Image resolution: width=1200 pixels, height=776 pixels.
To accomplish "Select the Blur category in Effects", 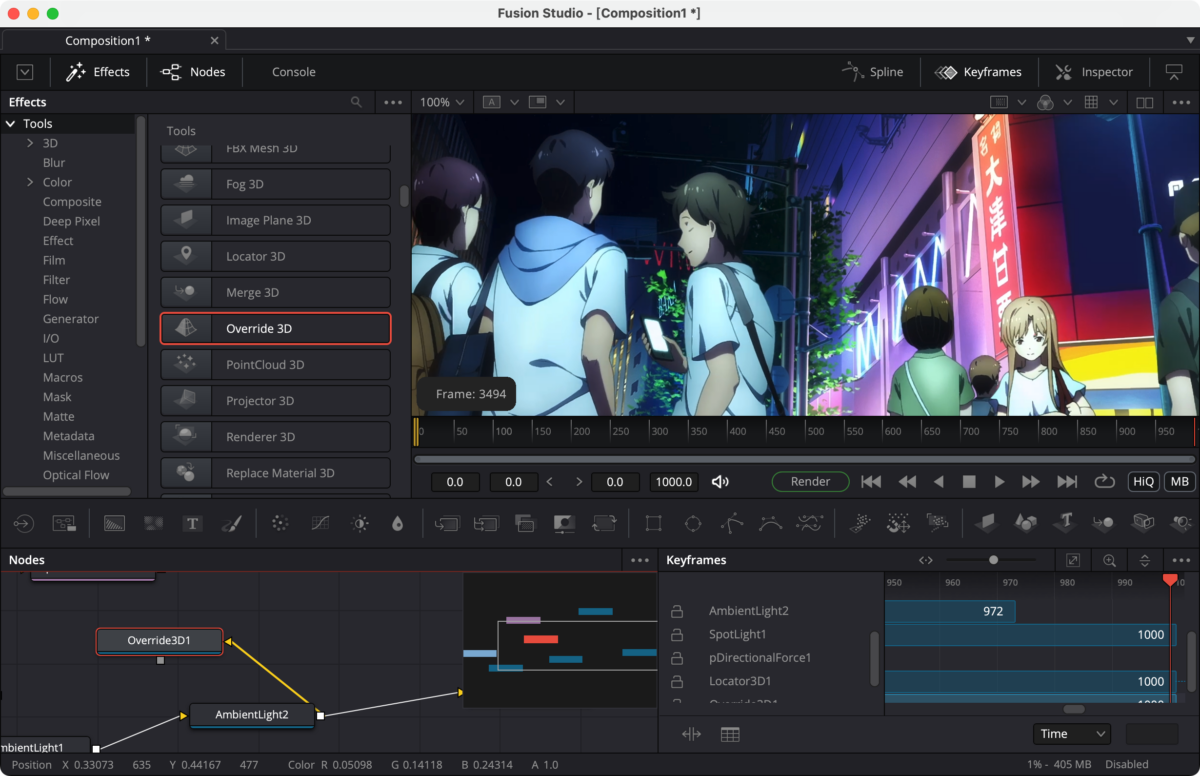I will [x=54, y=163].
